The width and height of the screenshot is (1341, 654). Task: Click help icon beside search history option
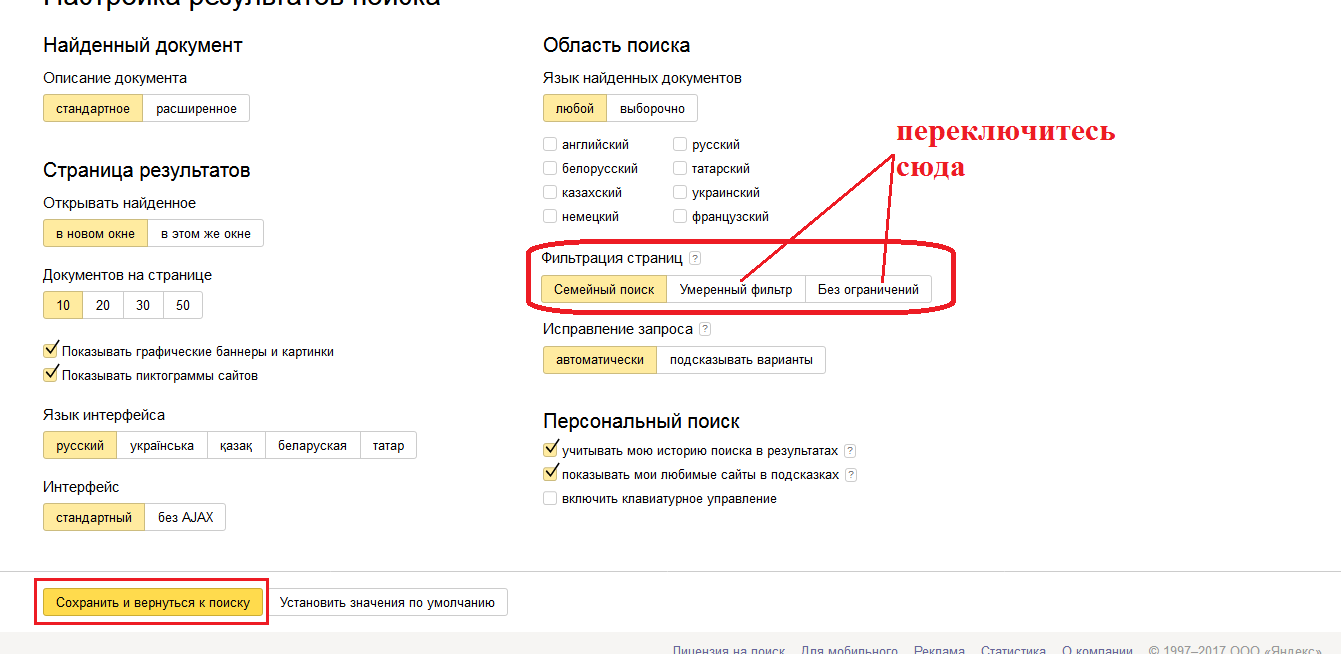click(850, 451)
